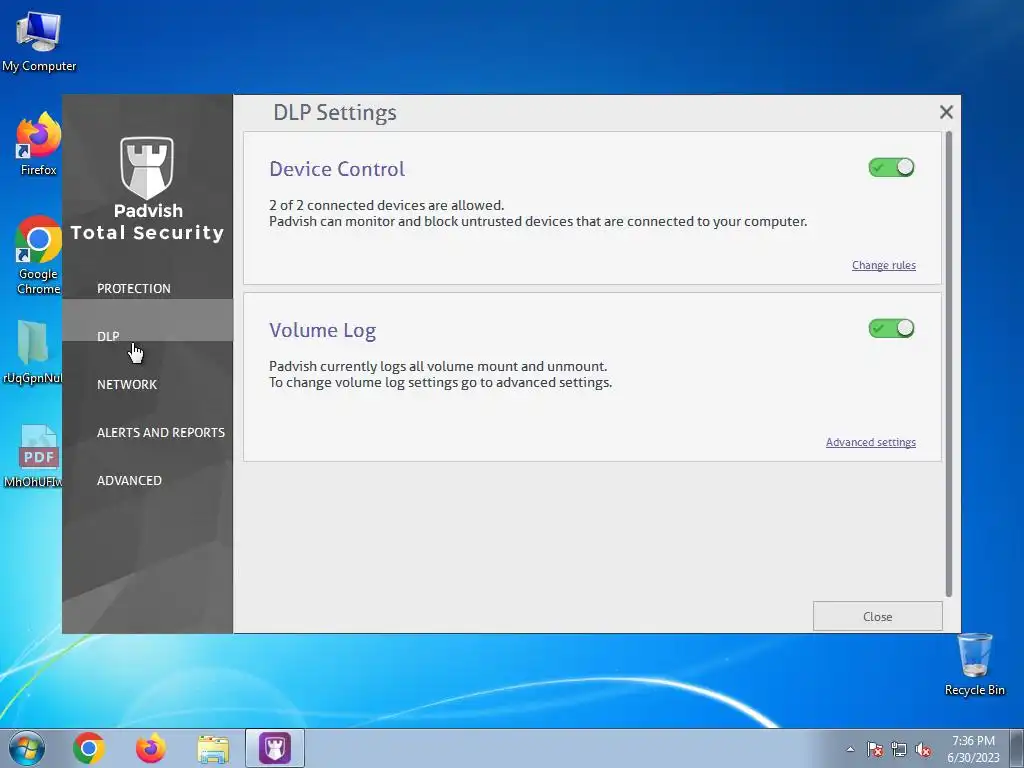Click the Padvish shield logo

click(x=147, y=167)
